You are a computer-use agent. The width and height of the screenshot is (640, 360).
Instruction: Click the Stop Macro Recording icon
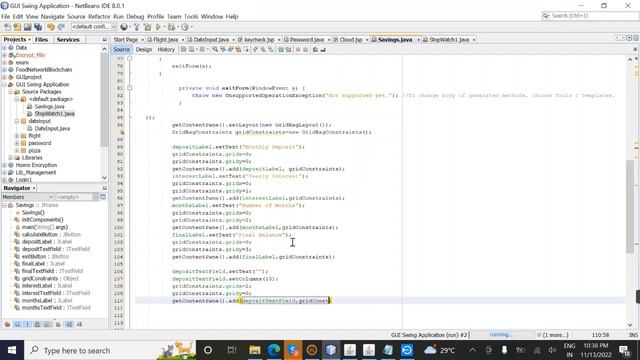click(305, 49)
